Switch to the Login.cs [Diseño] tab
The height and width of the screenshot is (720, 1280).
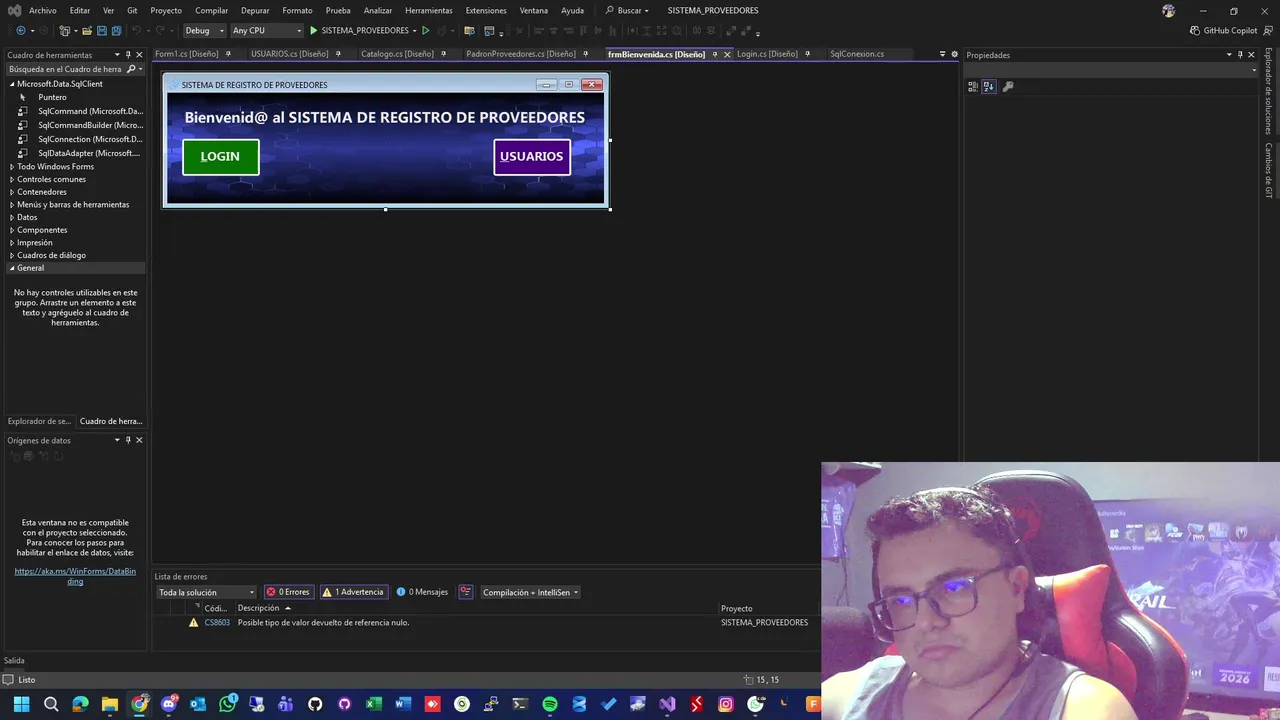point(767,54)
